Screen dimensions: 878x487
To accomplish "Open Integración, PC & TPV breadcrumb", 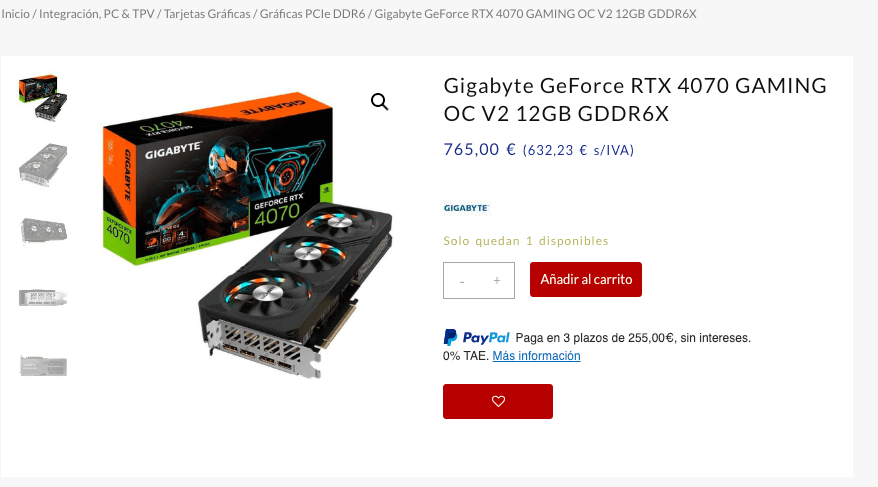I will [97, 14].
